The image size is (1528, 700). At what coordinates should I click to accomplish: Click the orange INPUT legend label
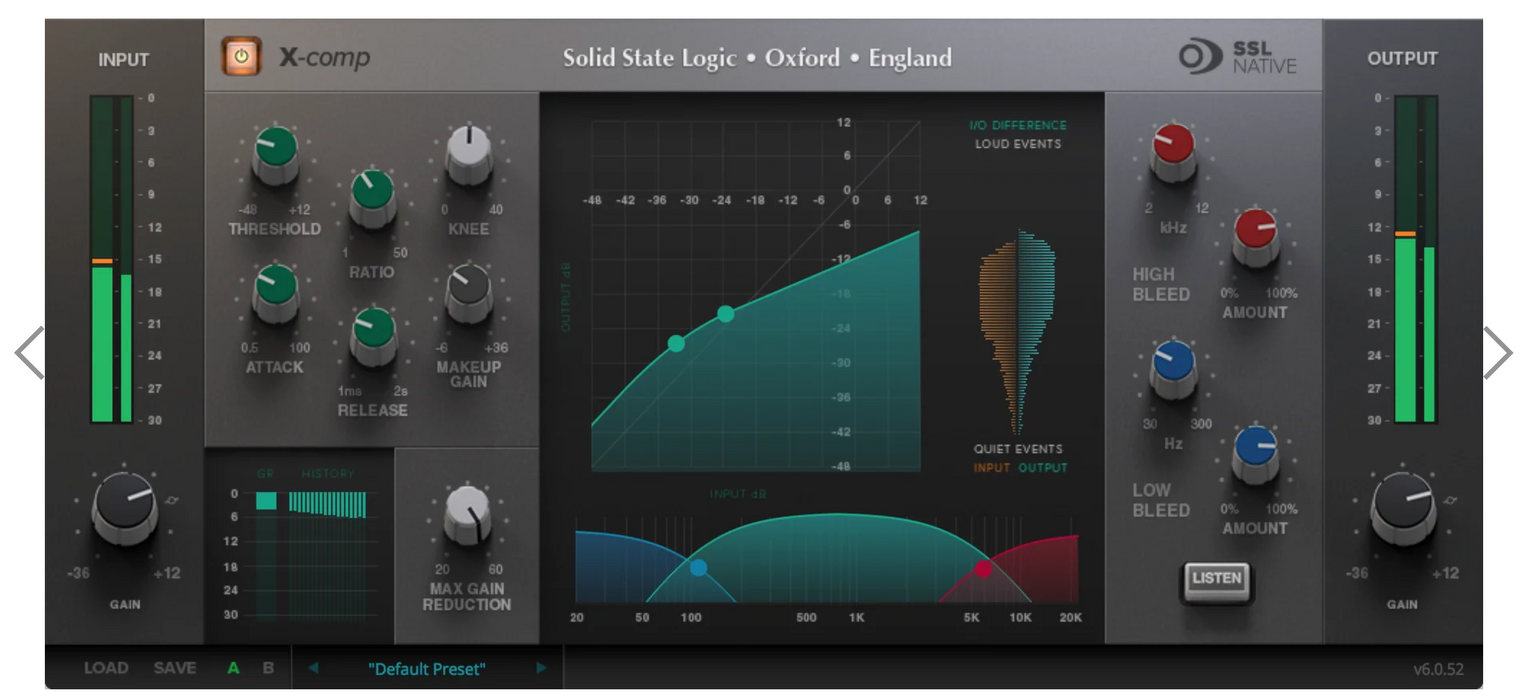point(992,467)
